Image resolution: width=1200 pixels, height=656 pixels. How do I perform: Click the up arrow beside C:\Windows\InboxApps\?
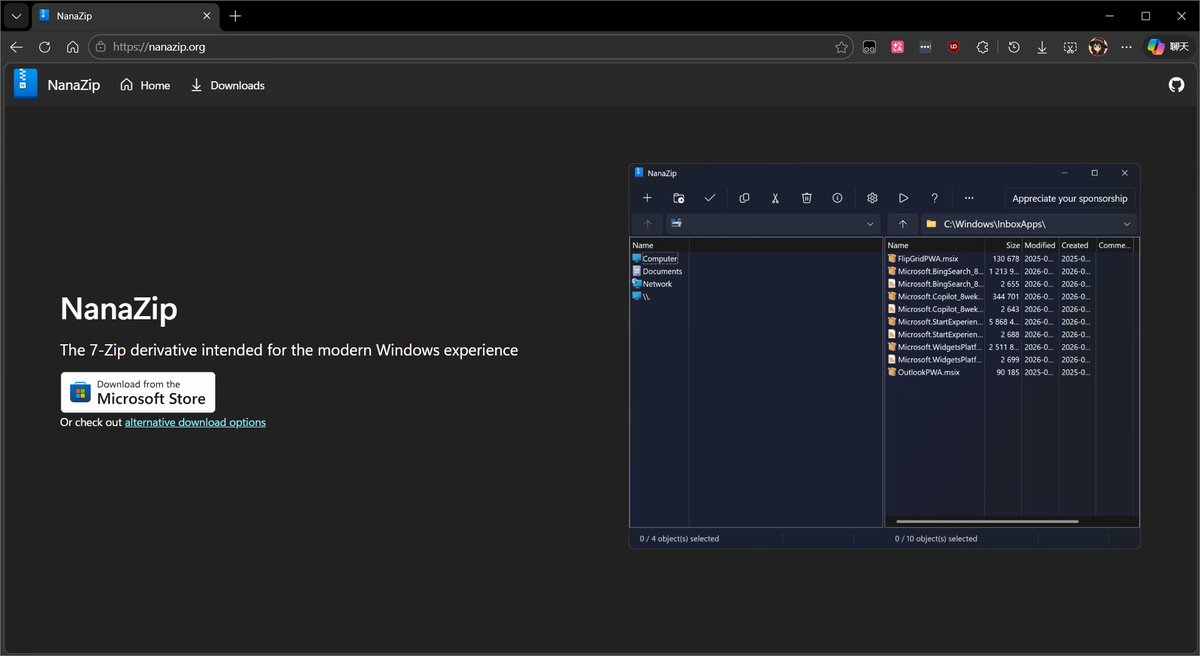tap(902, 224)
